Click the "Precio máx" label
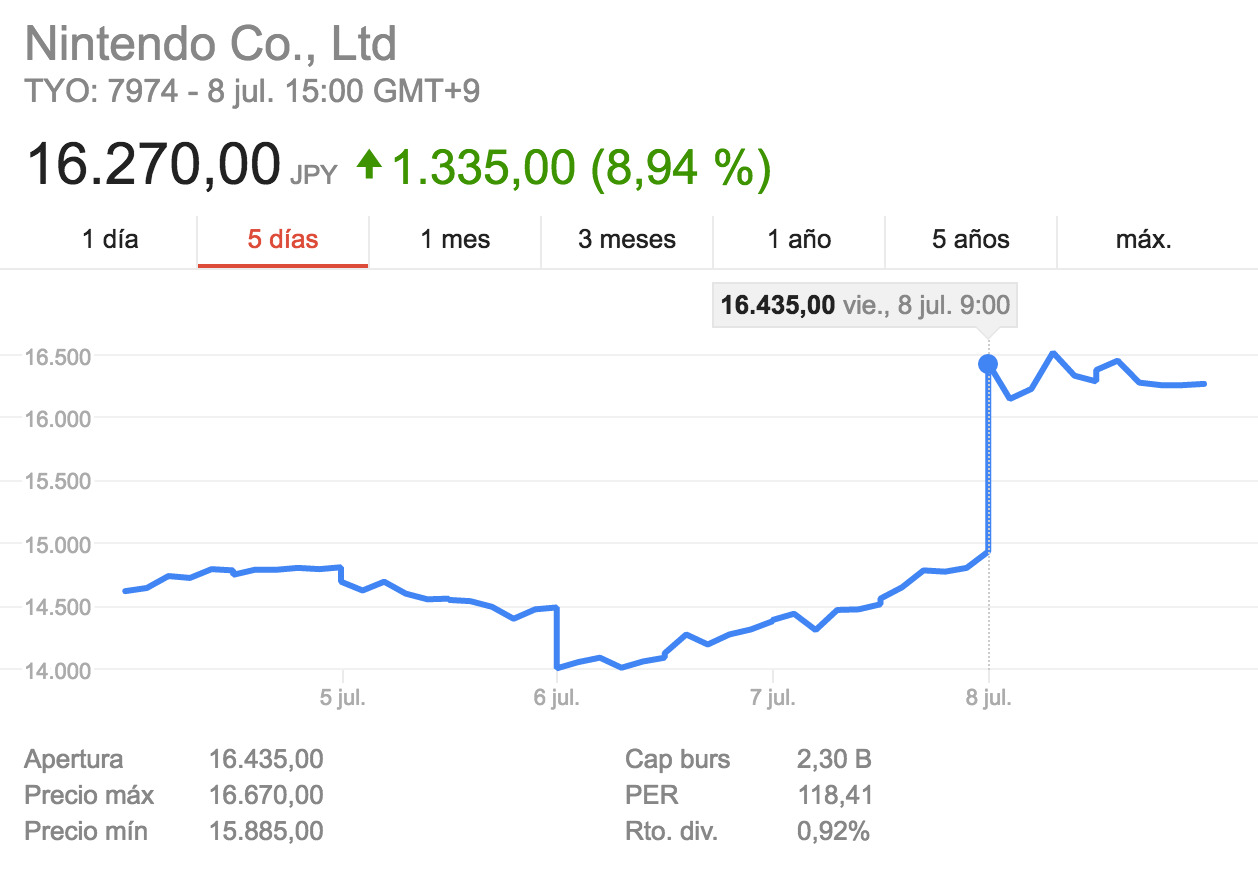 point(89,795)
